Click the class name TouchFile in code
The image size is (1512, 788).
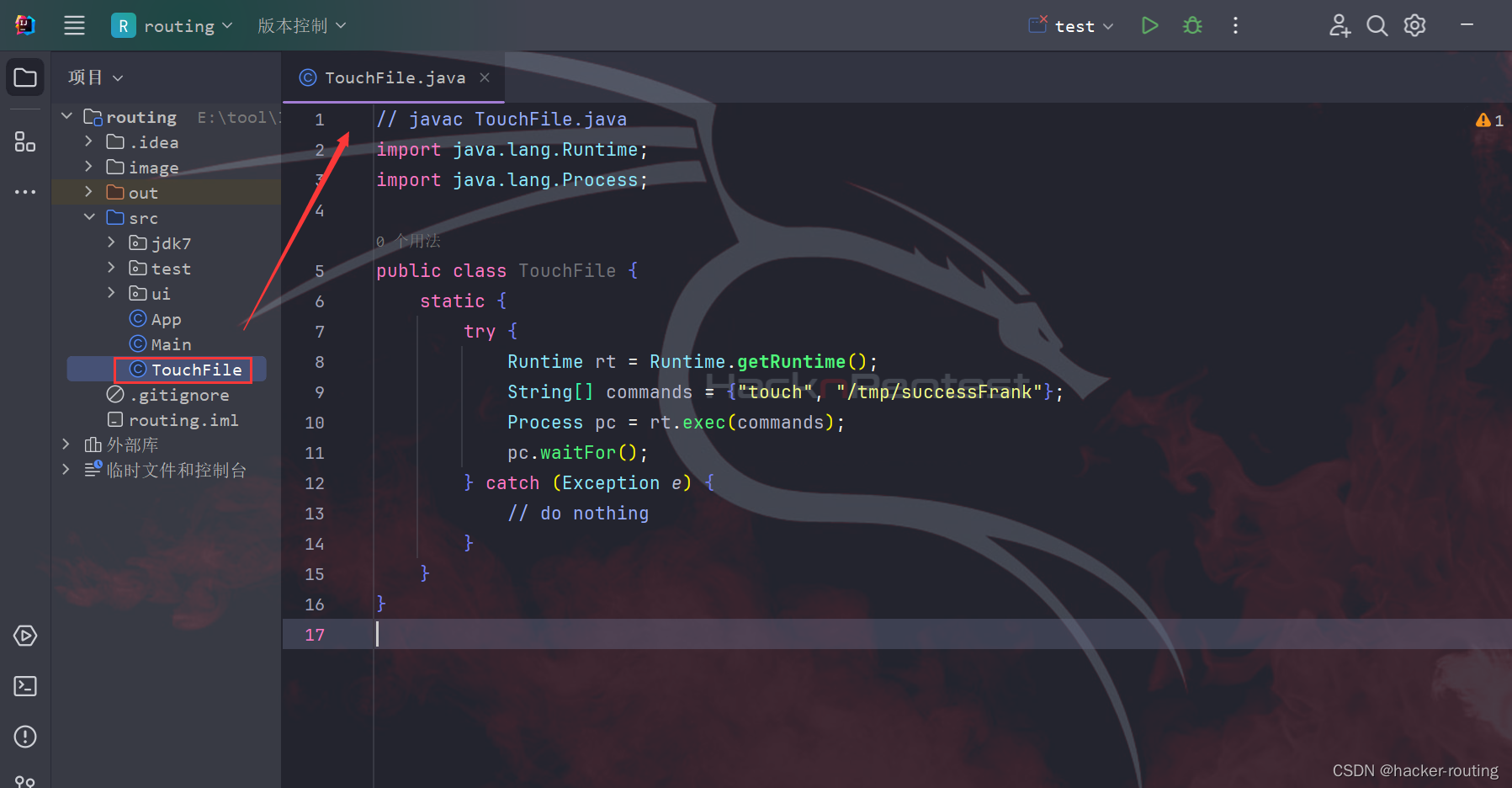tap(567, 271)
